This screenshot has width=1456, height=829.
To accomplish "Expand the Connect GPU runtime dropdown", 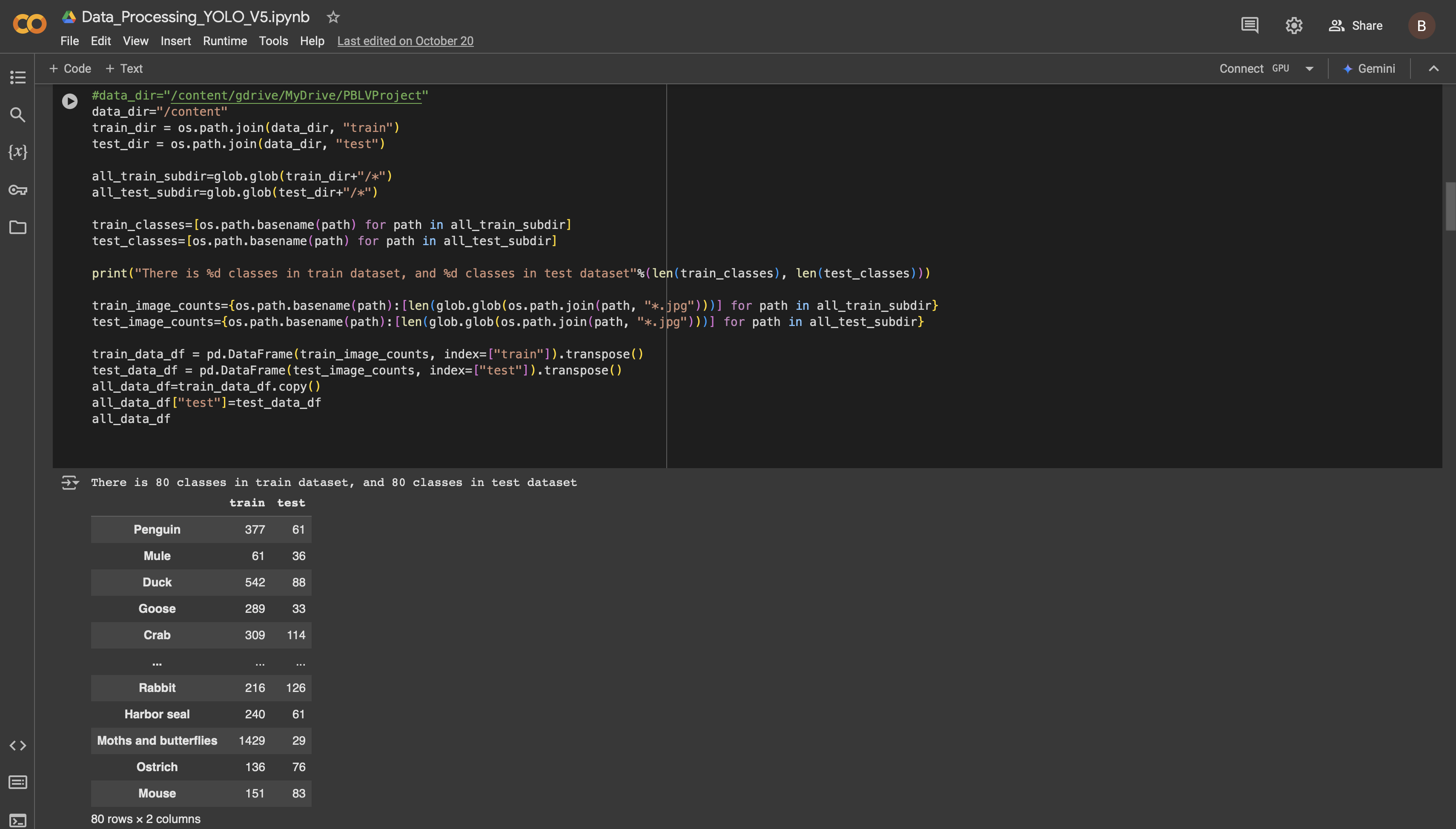I will point(1309,69).
